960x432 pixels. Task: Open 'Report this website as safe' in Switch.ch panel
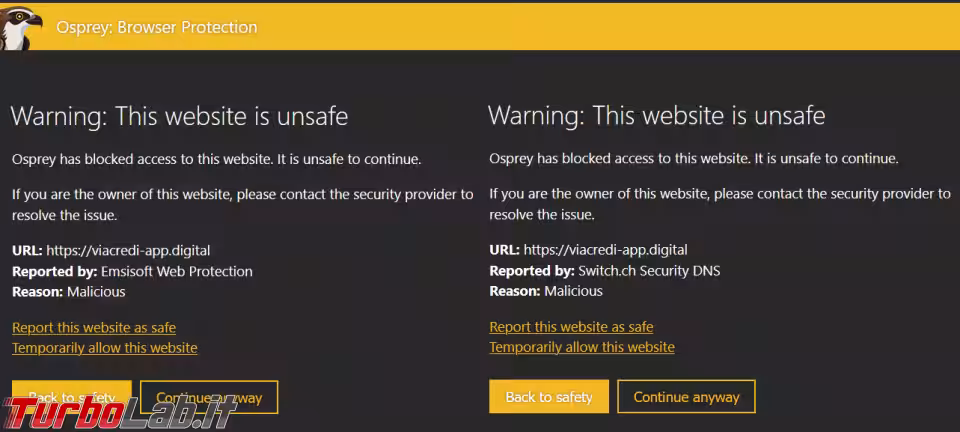click(571, 327)
